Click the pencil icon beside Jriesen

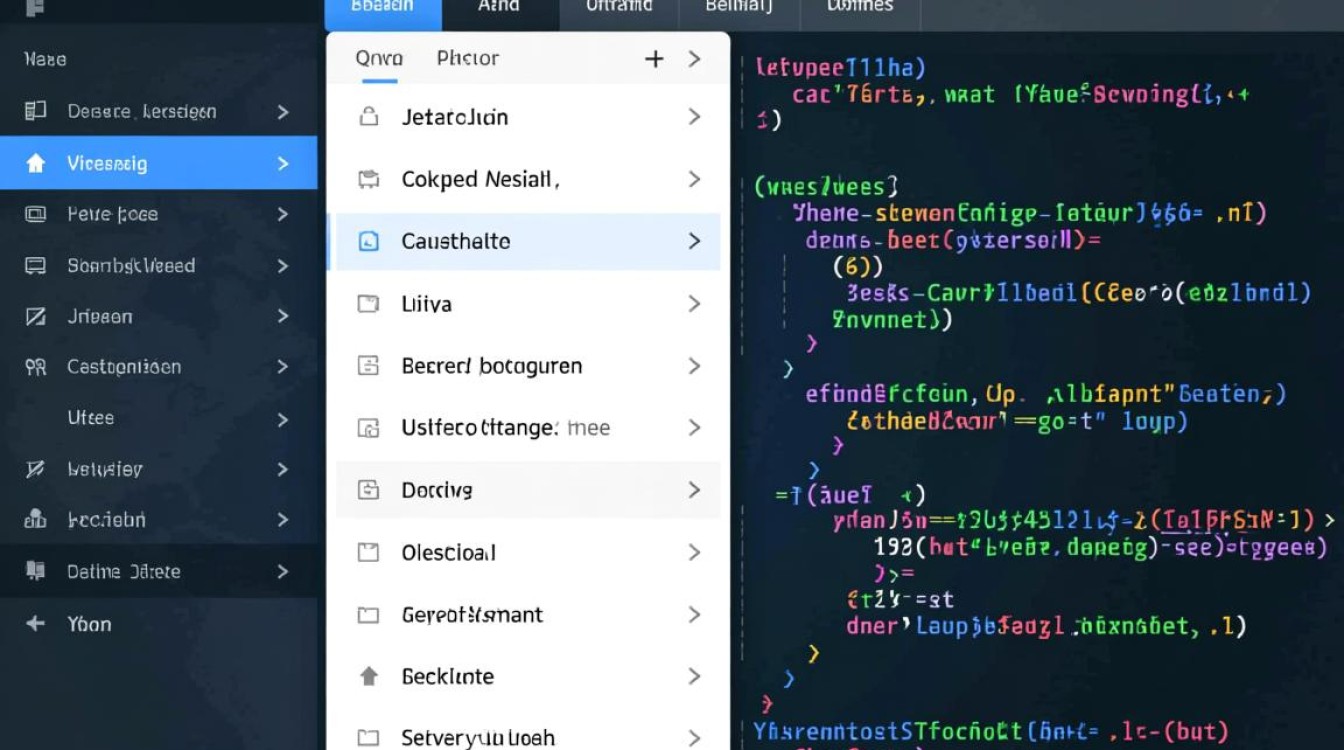pyautogui.click(x=35, y=316)
